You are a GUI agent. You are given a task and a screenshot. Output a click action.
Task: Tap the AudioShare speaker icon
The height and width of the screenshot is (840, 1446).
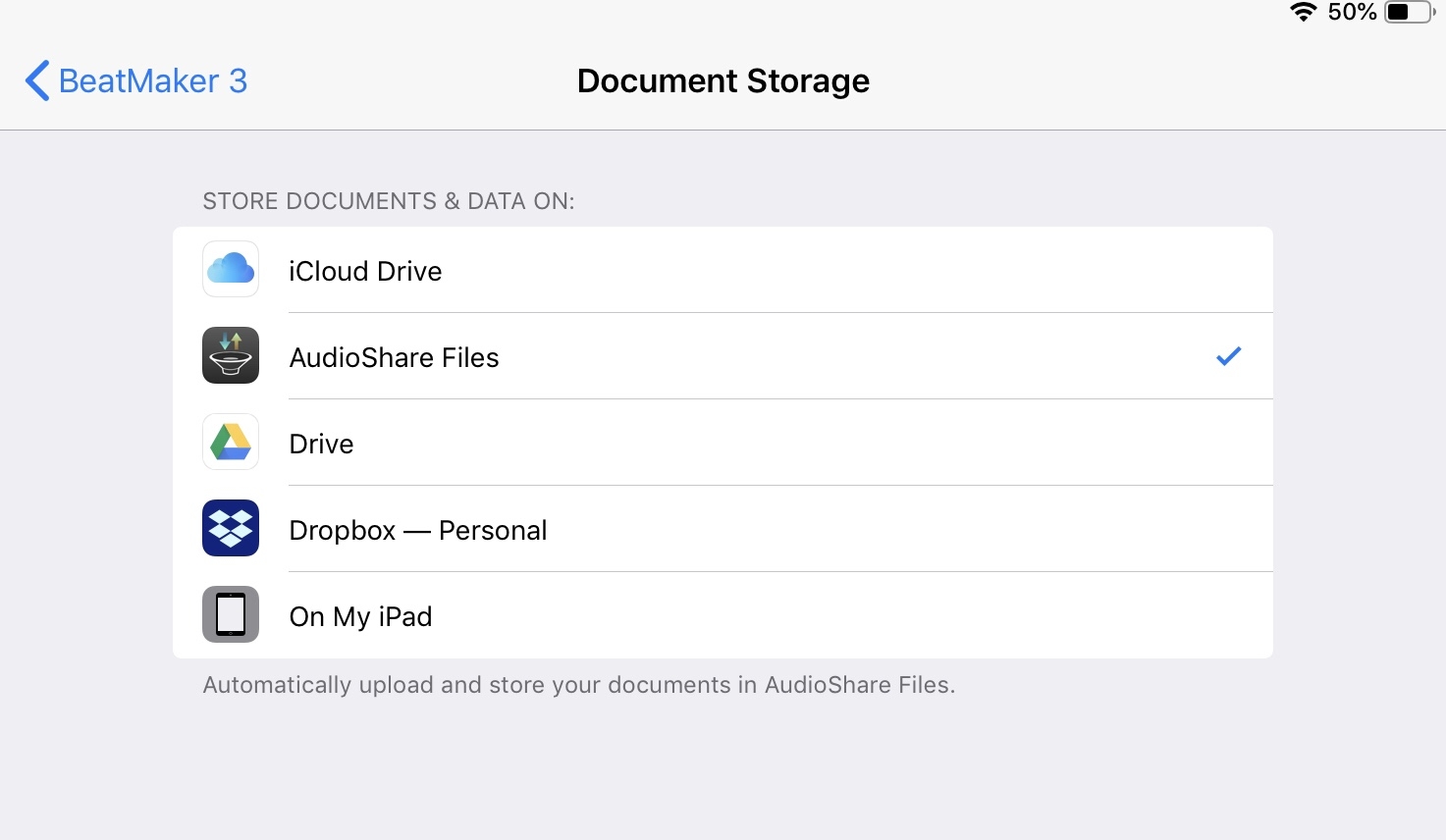point(231,355)
